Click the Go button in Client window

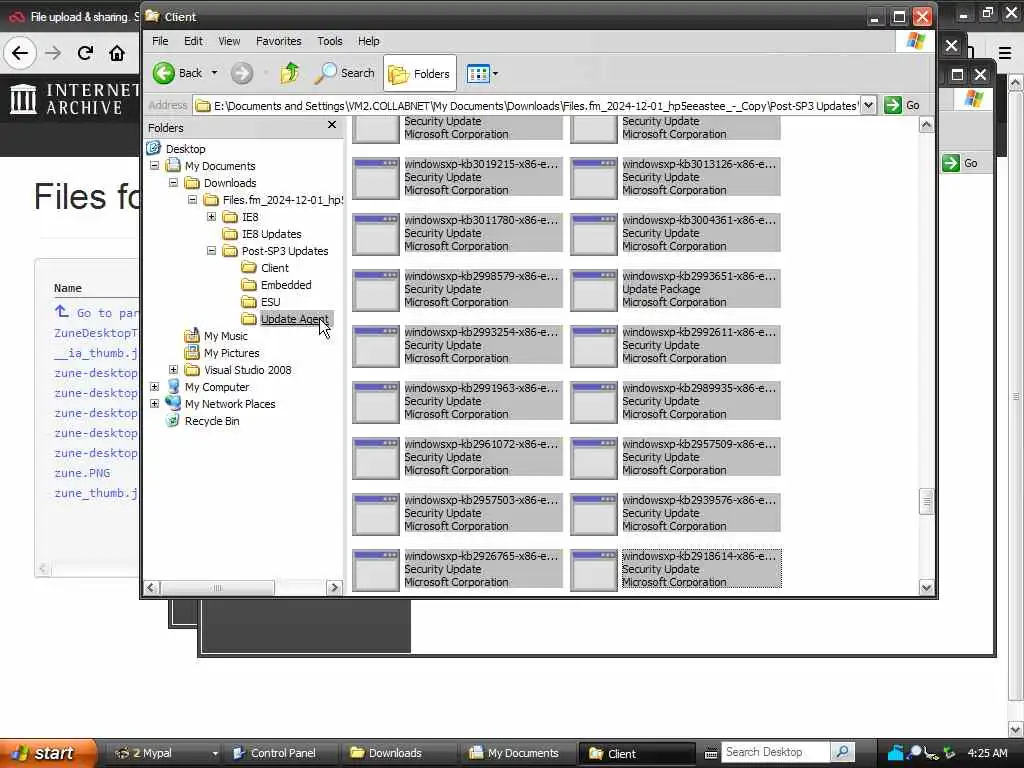(902, 105)
